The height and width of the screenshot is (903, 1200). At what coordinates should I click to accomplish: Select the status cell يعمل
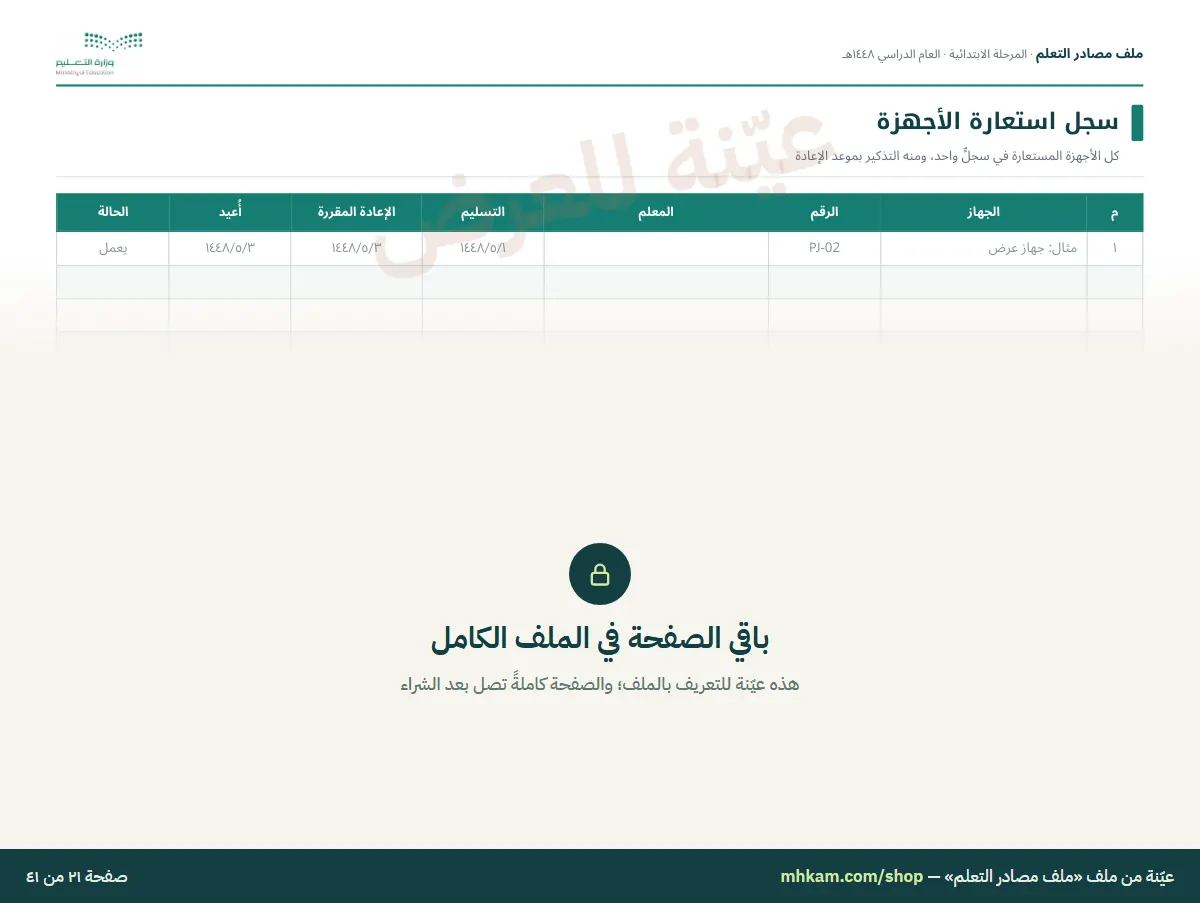113,248
